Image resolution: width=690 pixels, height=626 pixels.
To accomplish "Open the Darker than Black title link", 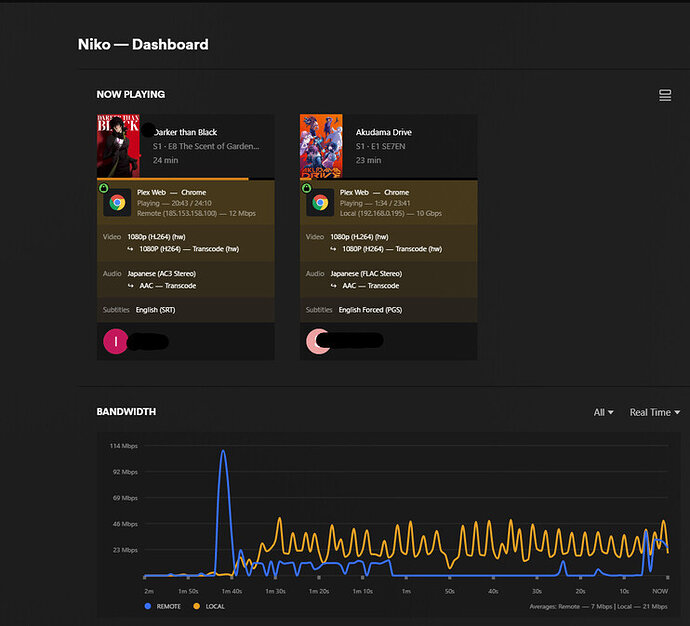I will (185, 132).
